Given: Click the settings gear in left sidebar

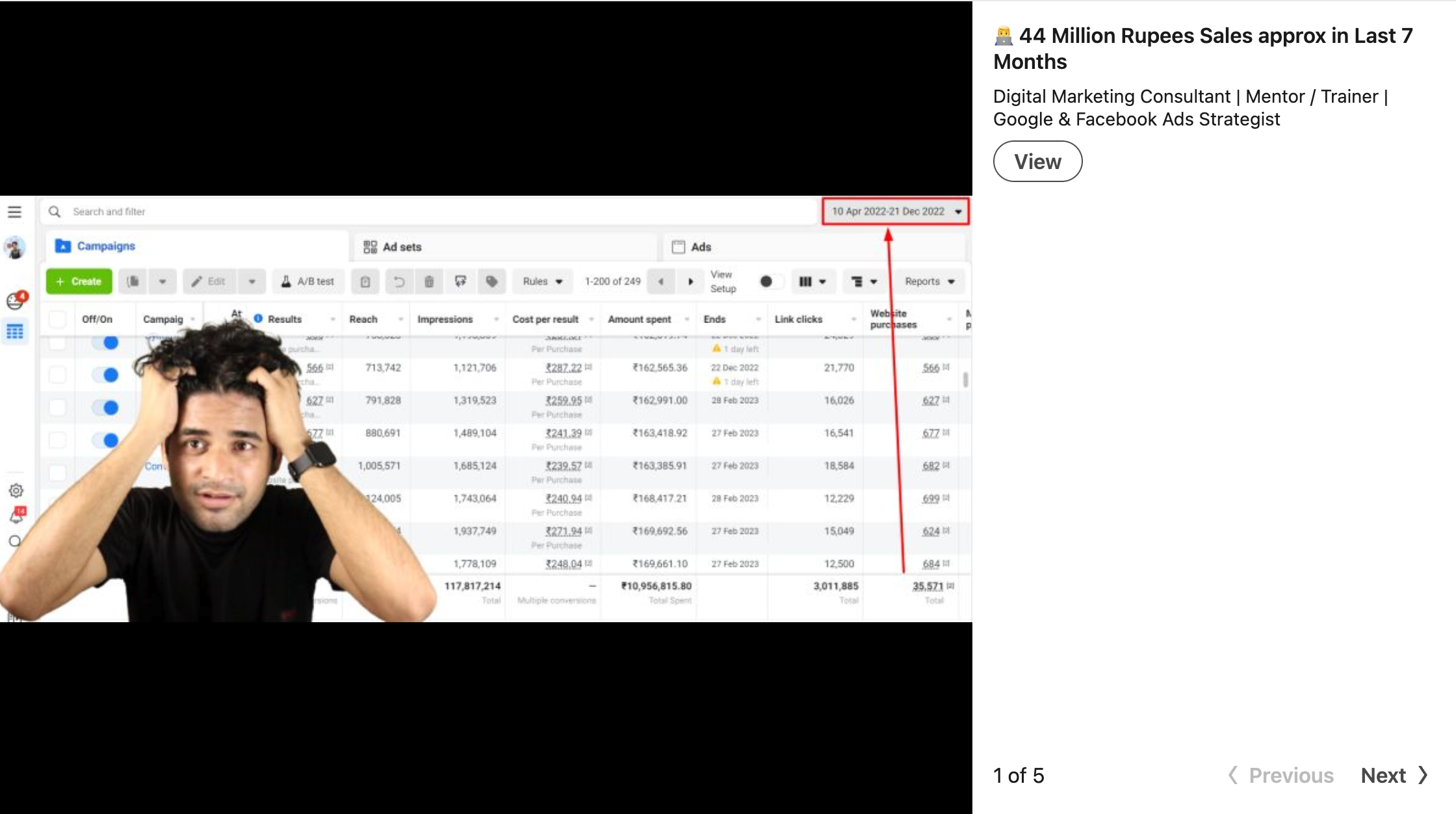Looking at the screenshot, I should point(16,490).
